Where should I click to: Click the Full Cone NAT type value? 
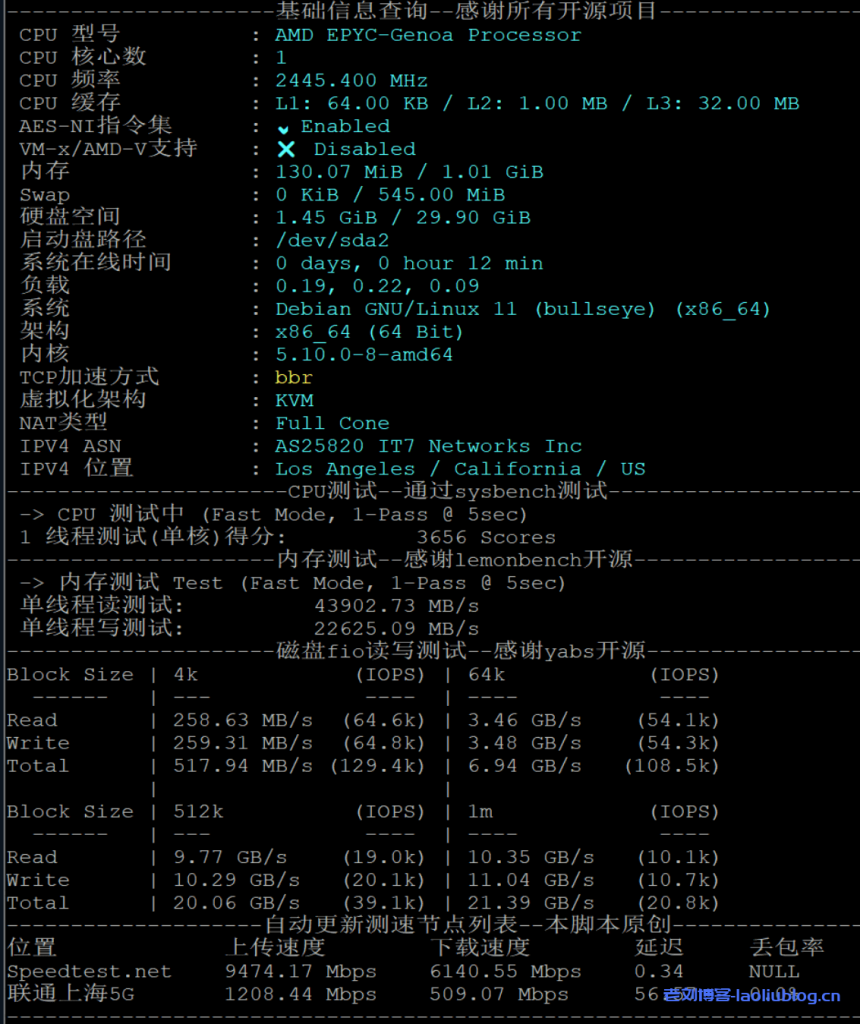pyautogui.click(x=332, y=423)
